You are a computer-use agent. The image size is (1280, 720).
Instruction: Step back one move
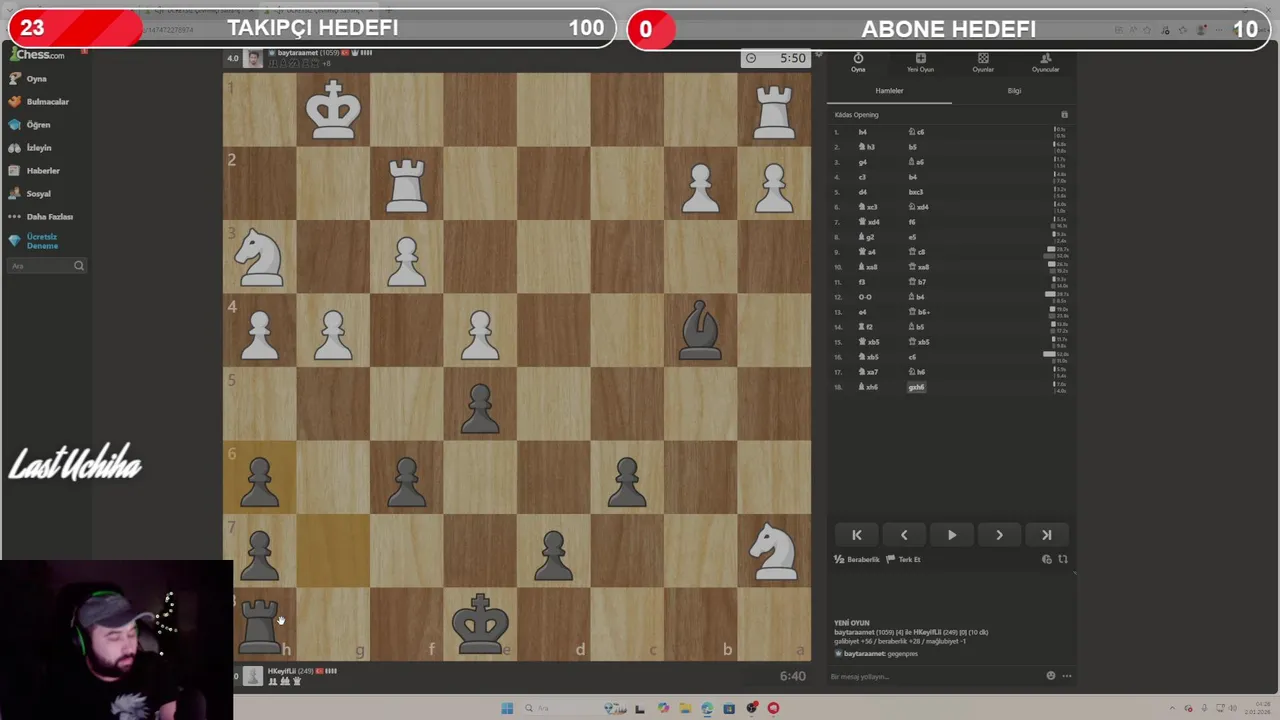tap(904, 535)
